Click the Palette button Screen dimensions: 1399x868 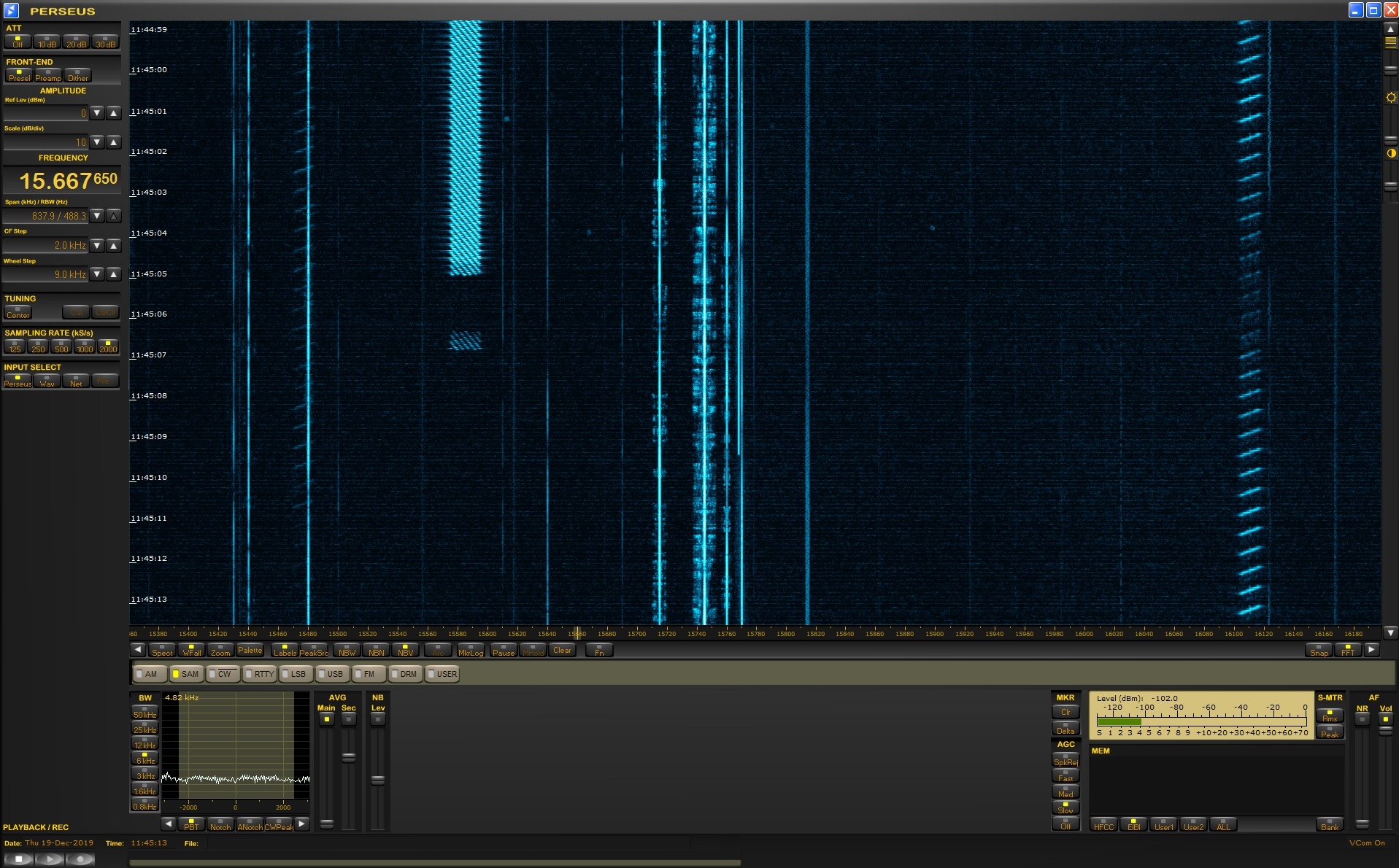(250, 650)
